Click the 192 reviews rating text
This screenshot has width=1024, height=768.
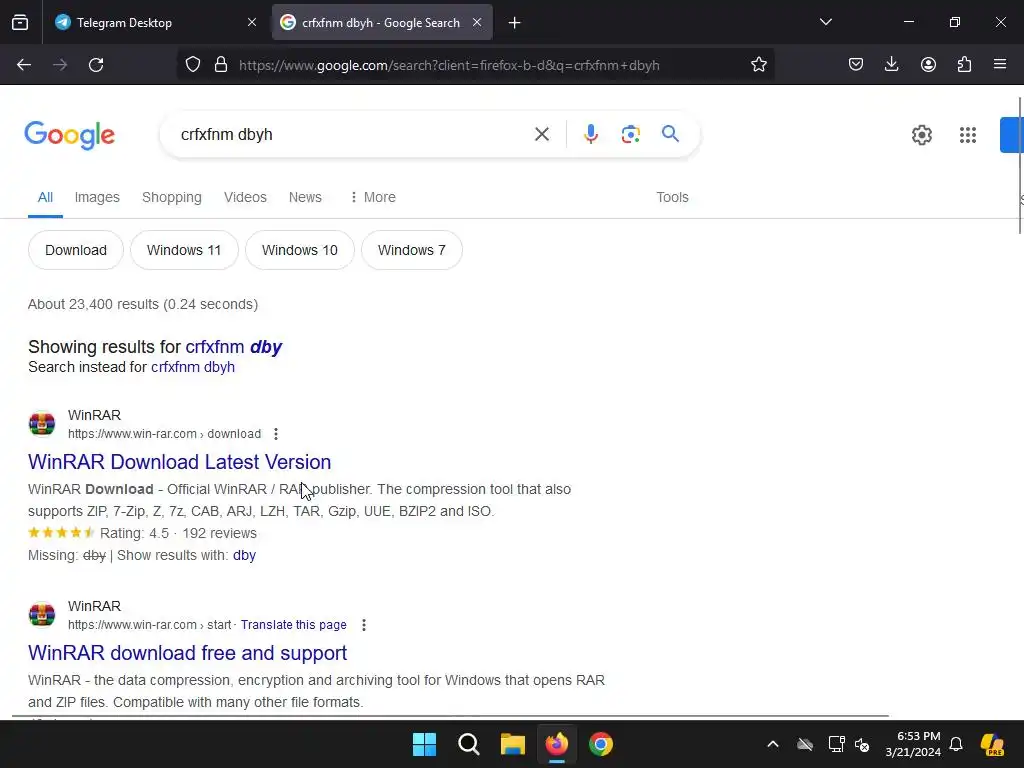pyautogui.click(x=219, y=533)
